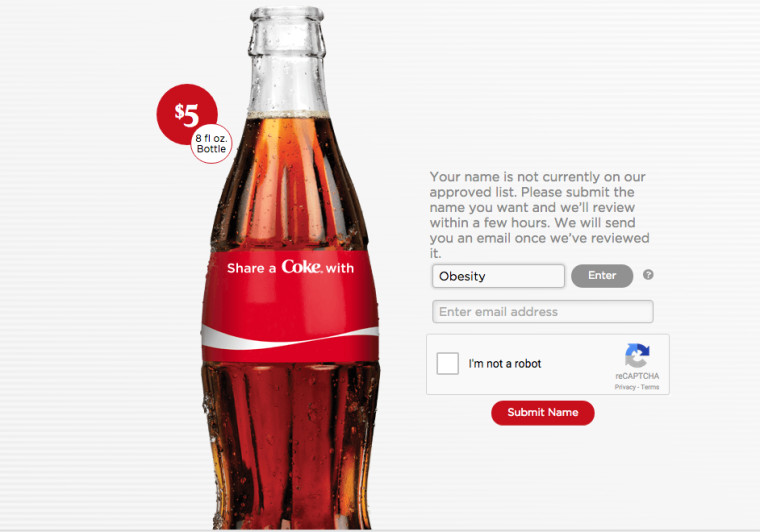Click the approved list message paragraph
This screenshot has width=760, height=532.
coord(539,215)
